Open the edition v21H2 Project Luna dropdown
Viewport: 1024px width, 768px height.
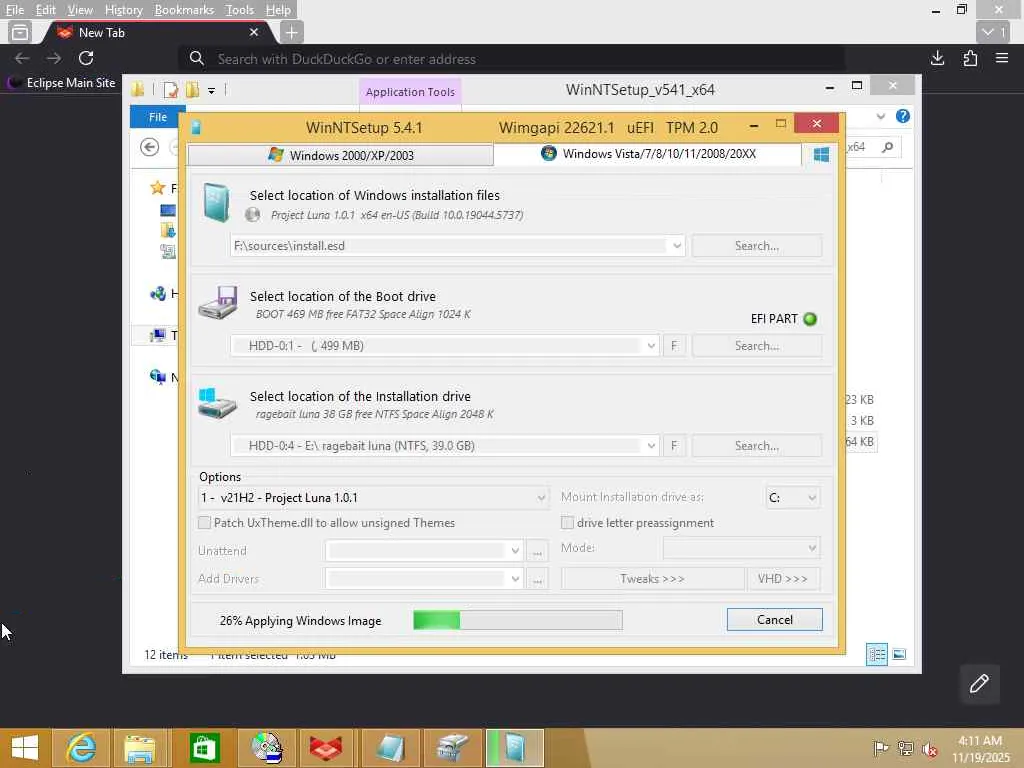(373, 498)
